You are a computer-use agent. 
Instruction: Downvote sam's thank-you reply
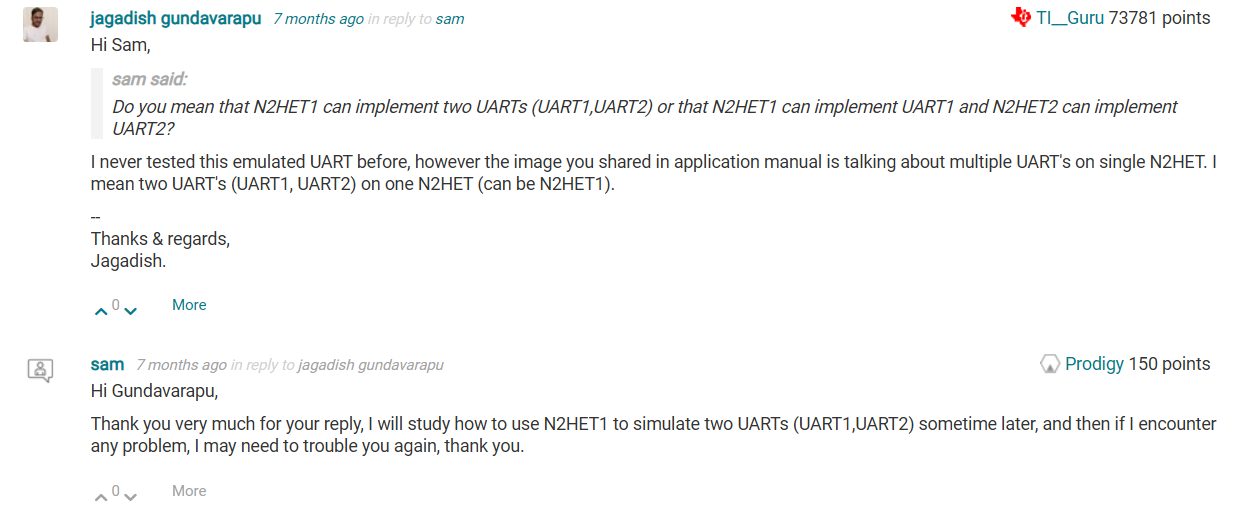coord(130,497)
